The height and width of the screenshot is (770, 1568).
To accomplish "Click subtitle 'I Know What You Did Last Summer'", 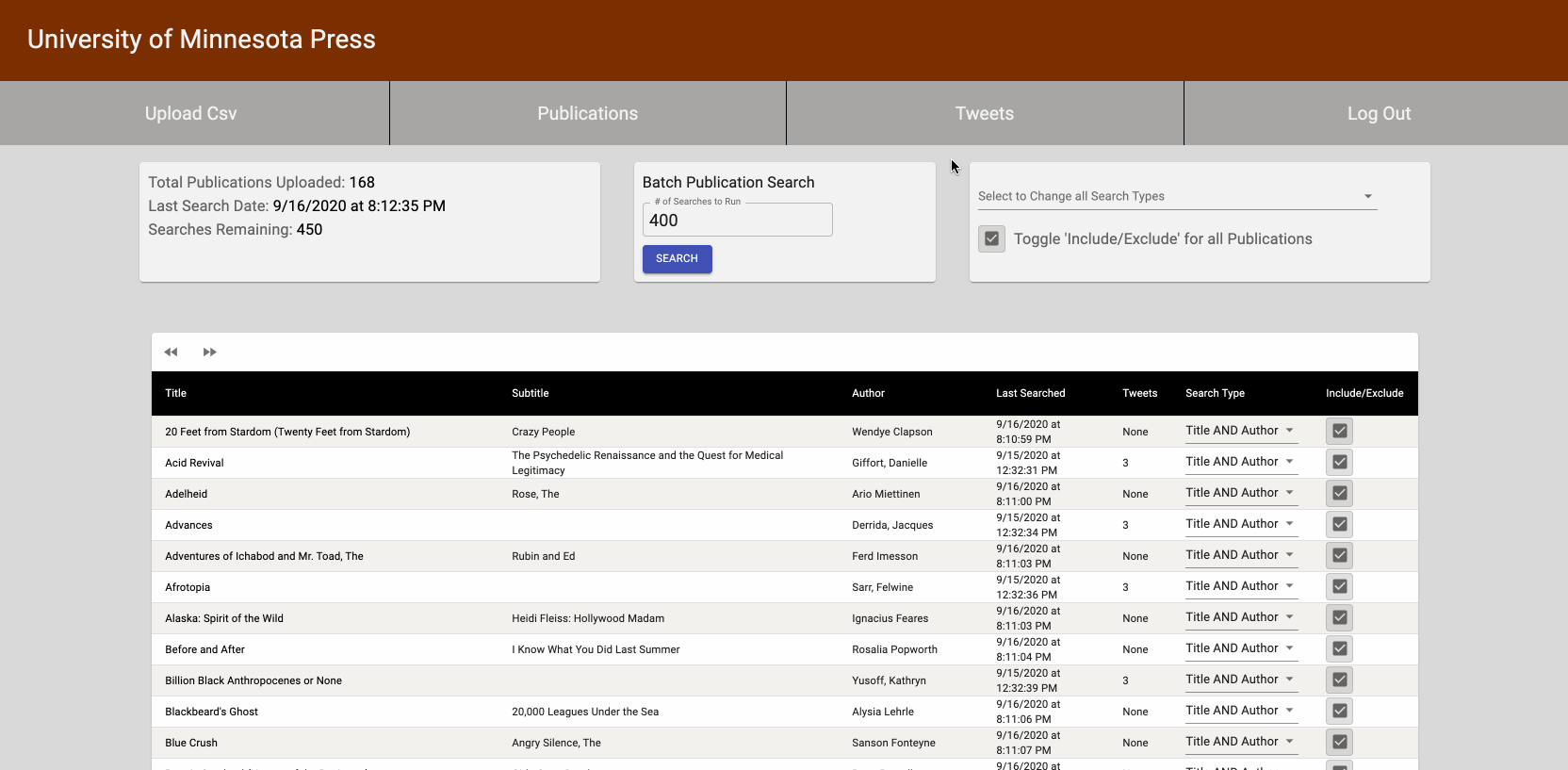I will click(596, 649).
